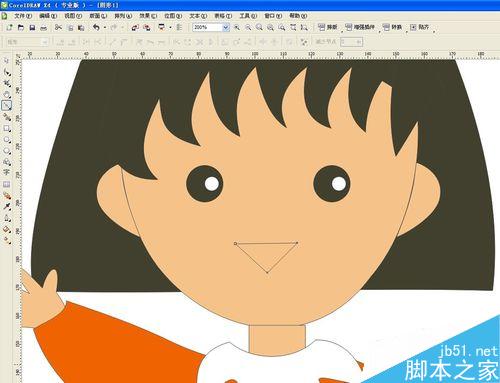The width and height of the screenshot is (500, 383).
Task: Click the 贴齐 snap toolbar button
Action: coord(419,27)
